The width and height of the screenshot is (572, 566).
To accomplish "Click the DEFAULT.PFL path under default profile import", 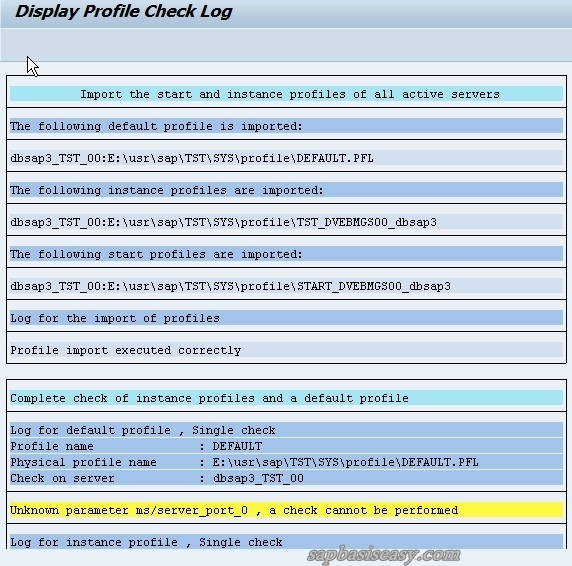I will 286,158.
